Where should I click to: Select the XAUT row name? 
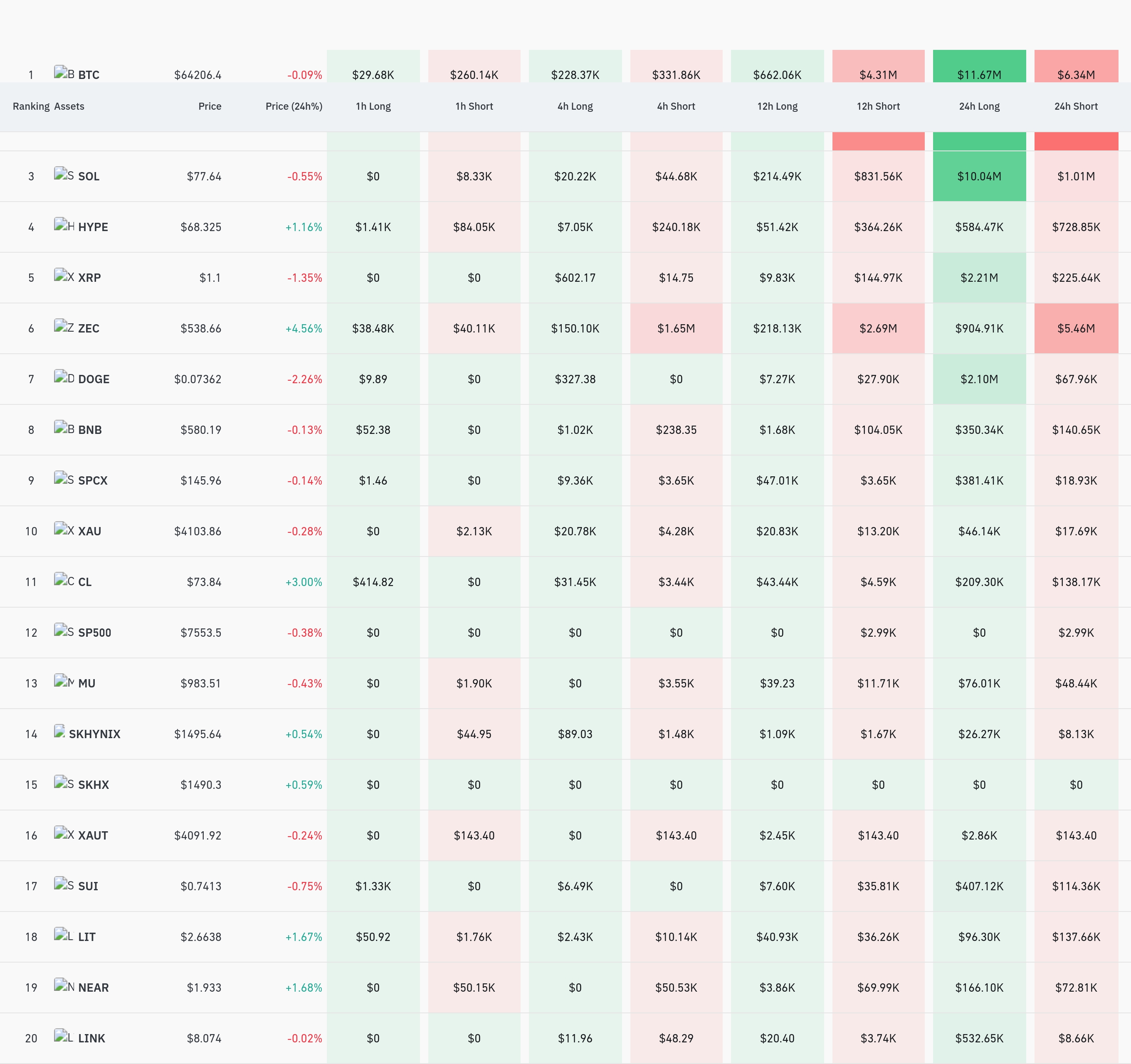click(x=93, y=835)
